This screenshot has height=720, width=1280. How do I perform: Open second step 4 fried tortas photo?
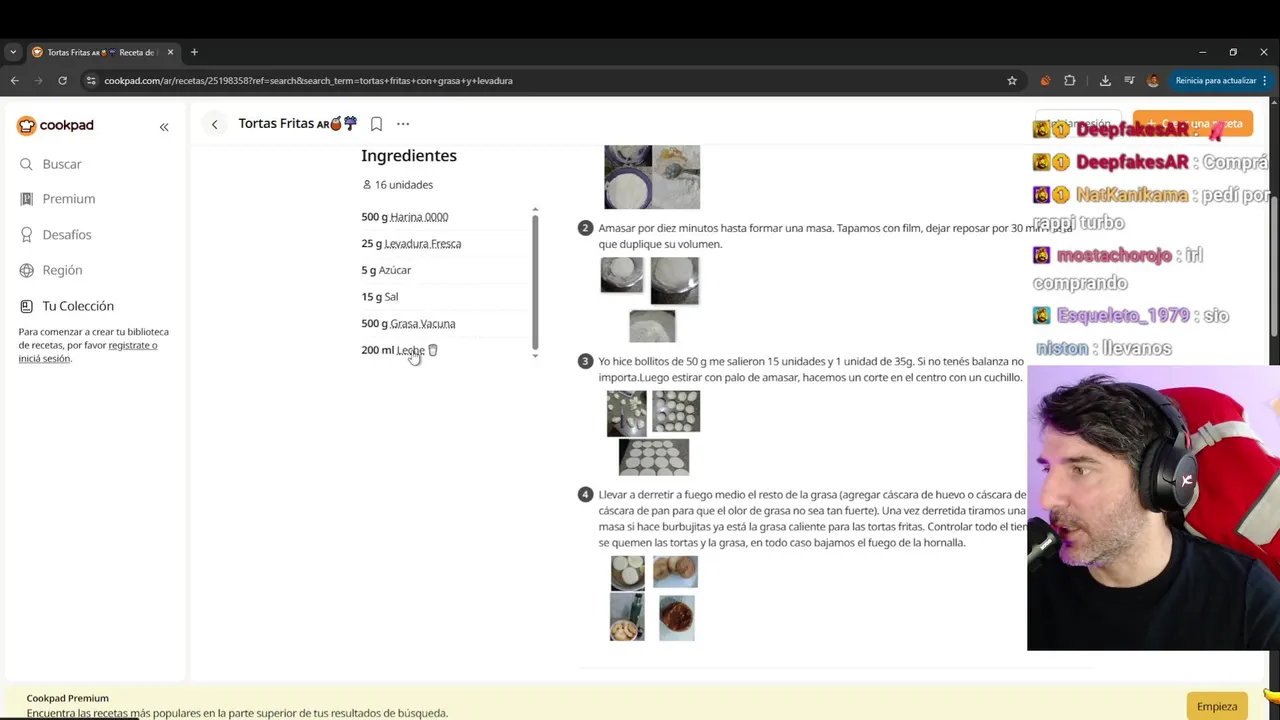pos(675,572)
